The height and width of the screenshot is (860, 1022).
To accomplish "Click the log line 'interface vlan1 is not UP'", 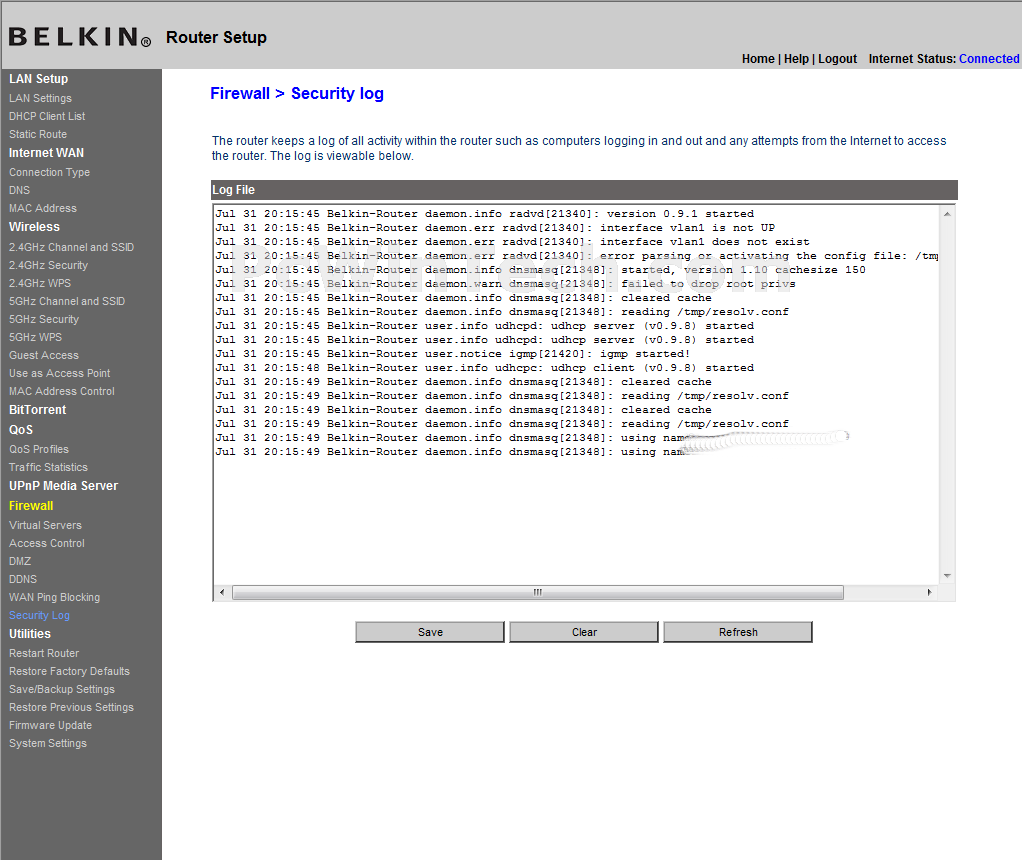I will 495,228.
